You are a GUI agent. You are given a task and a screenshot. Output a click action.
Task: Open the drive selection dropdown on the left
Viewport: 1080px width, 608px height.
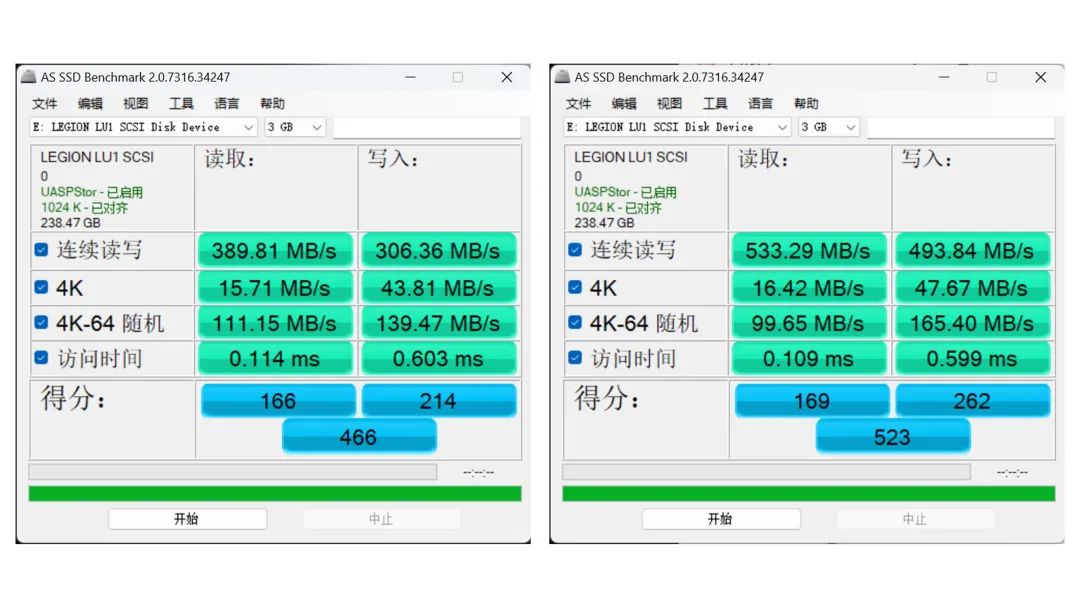coord(247,127)
